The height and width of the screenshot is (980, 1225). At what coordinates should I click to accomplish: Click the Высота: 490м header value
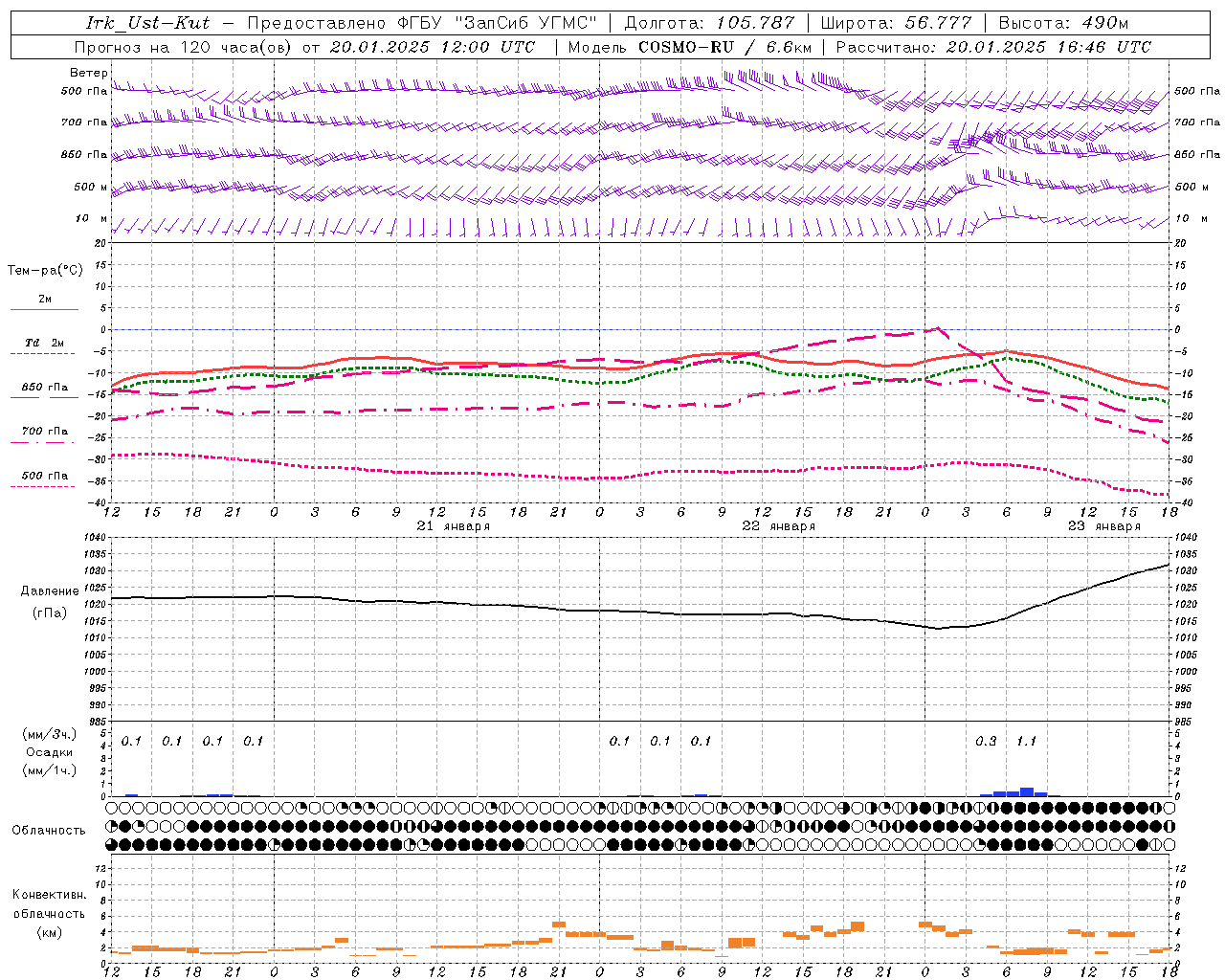[1063, 23]
